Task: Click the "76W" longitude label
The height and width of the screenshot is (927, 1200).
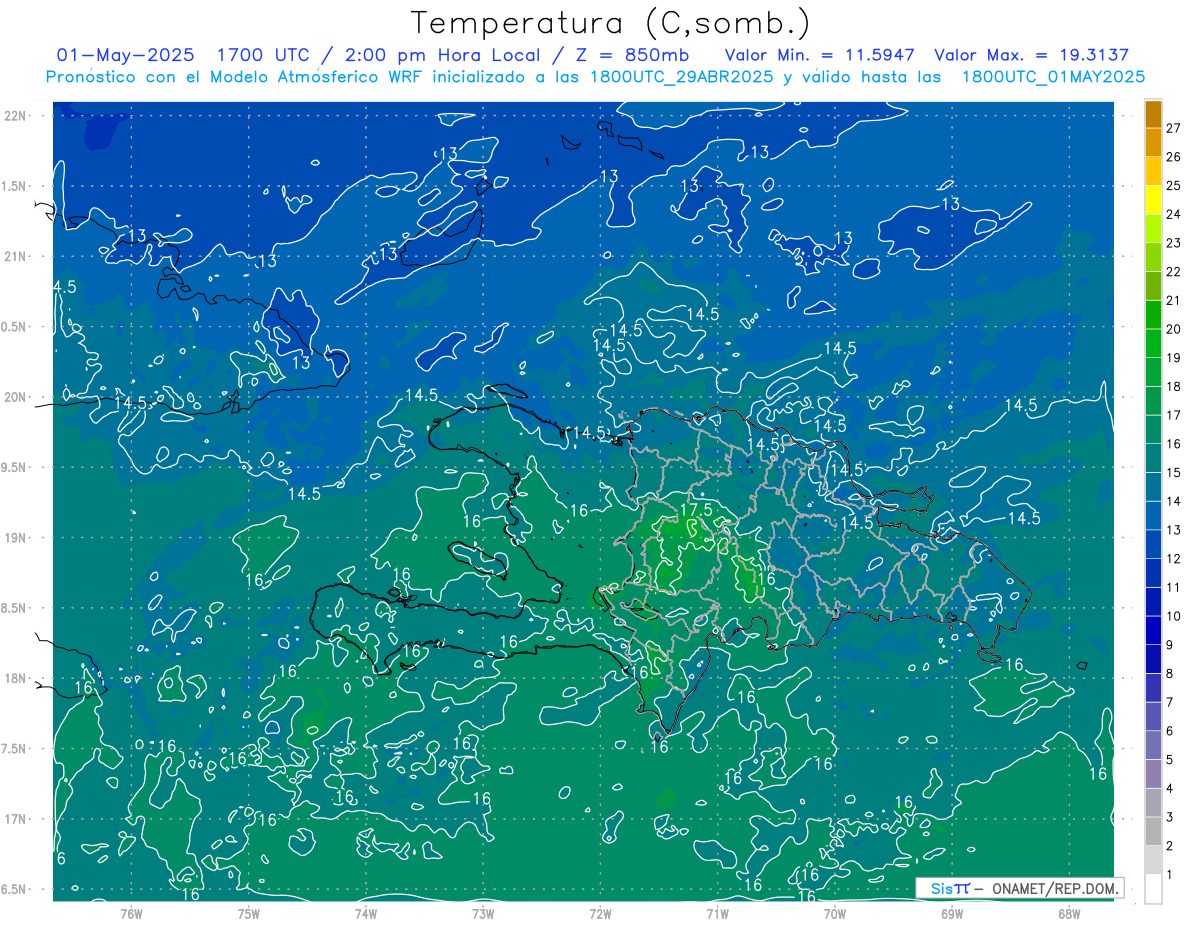Action: [131, 913]
